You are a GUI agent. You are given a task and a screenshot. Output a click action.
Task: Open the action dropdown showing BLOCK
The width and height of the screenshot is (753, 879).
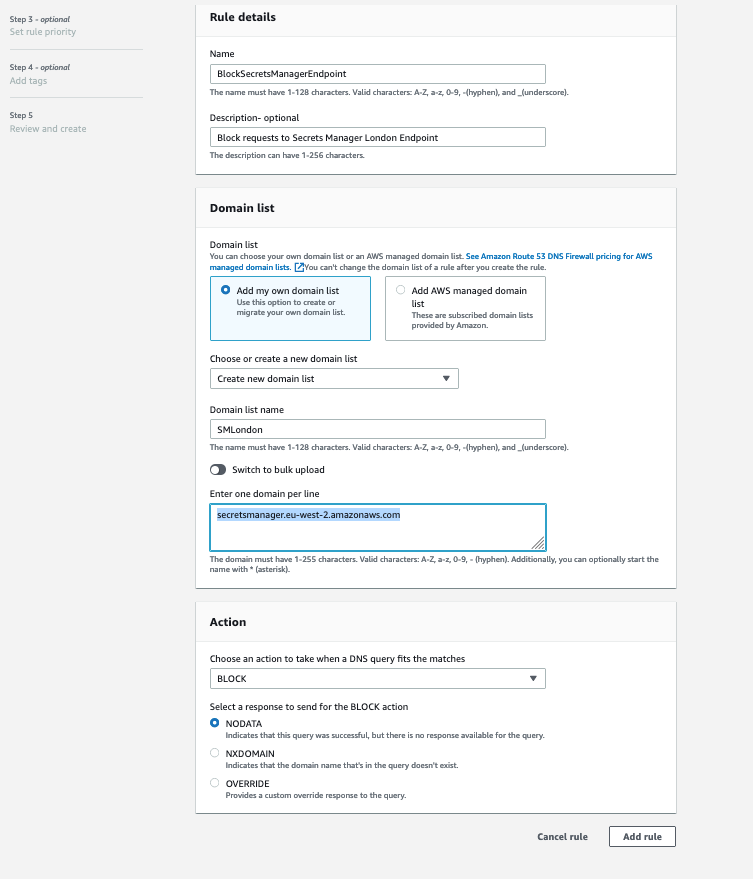[x=376, y=678]
